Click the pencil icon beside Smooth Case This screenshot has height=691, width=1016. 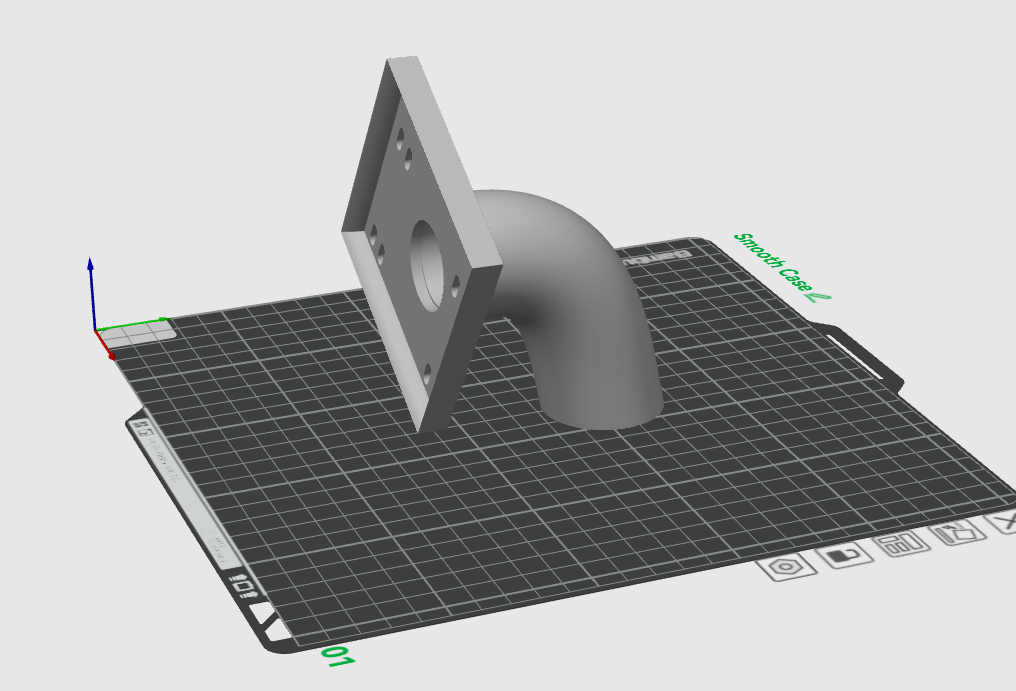[x=818, y=297]
